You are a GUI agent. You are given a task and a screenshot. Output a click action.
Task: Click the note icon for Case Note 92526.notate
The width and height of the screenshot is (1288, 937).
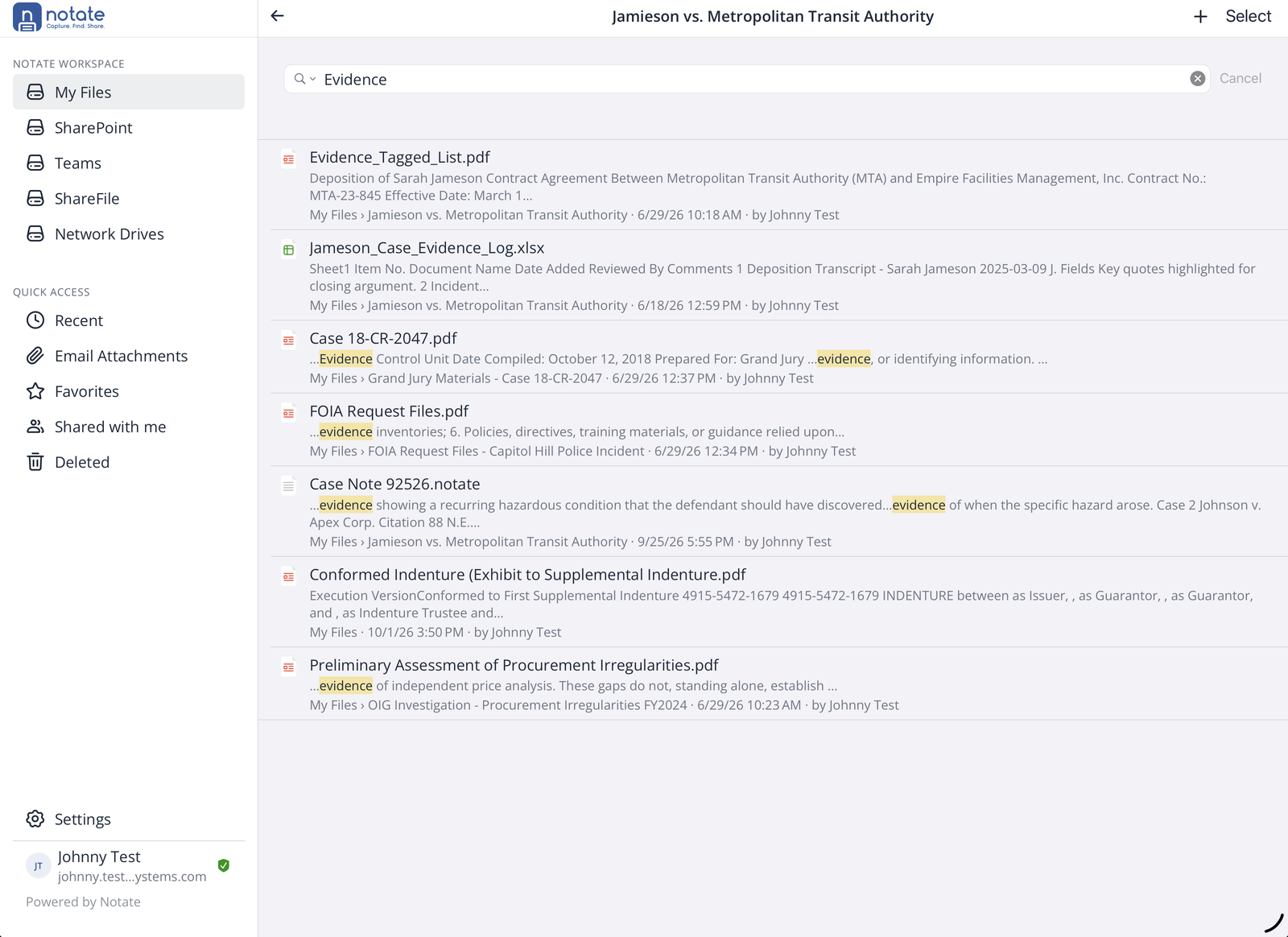coord(288,486)
